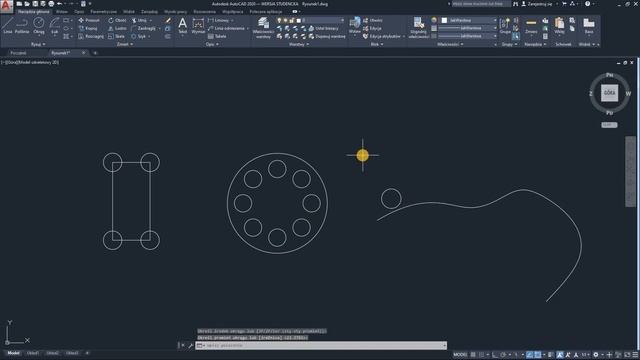This screenshot has width=640, height=360.
Task: Select the Polilinia (polyline) tool
Action: click(22, 25)
